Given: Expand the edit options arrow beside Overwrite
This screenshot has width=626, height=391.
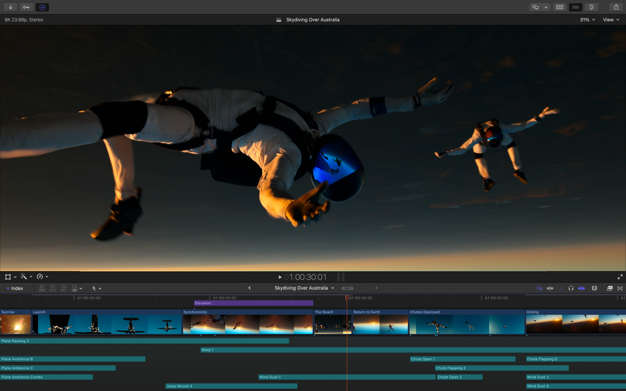Looking at the screenshot, I should point(81,288).
